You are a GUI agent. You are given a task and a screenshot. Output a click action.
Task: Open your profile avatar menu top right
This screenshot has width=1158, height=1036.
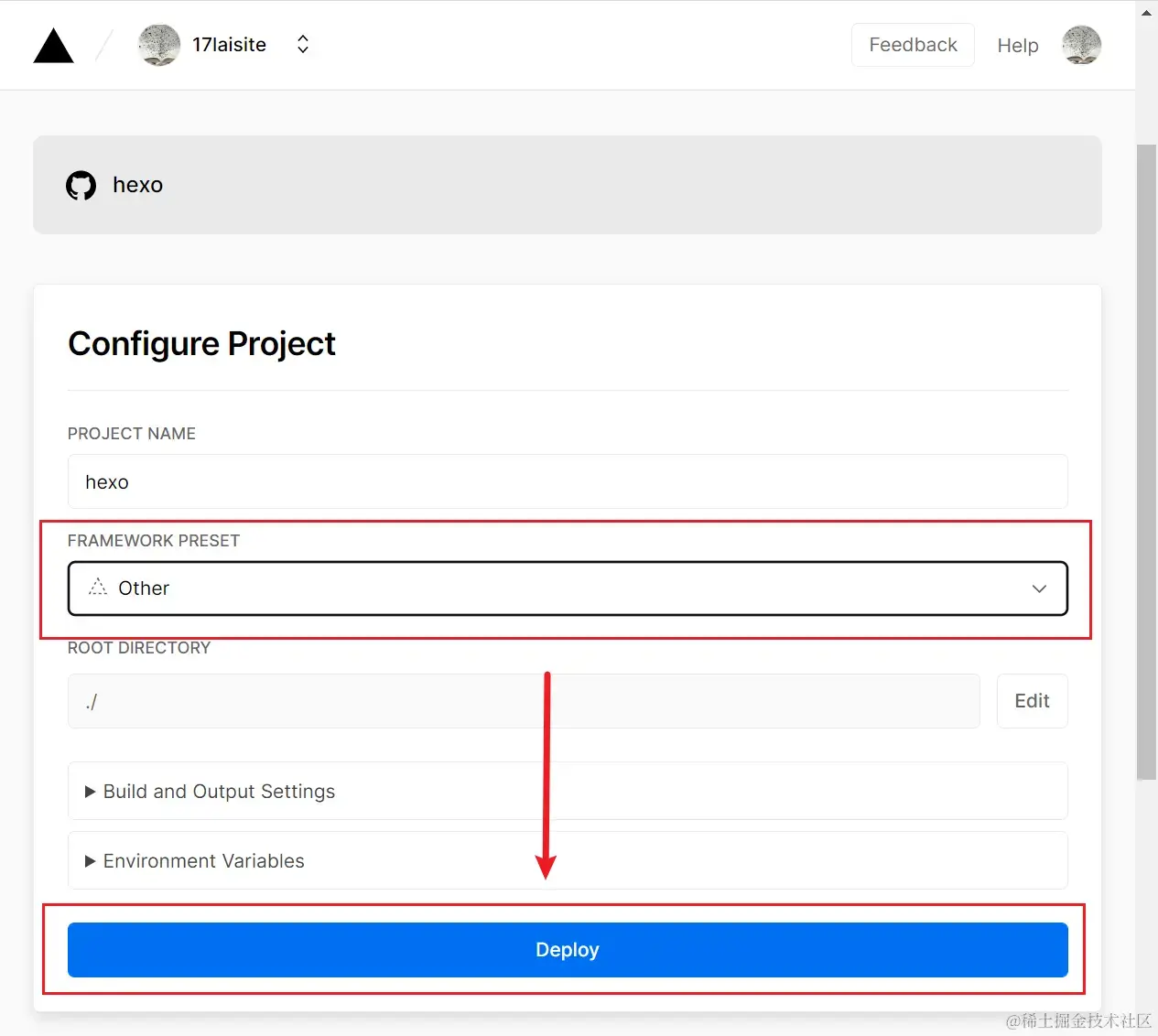tap(1081, 44)
